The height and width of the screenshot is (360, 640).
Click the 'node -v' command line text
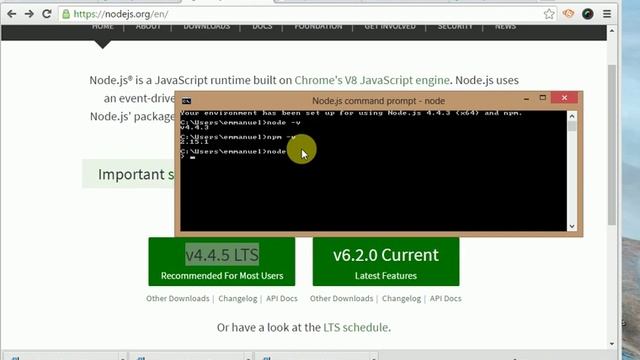coord(283,122)
